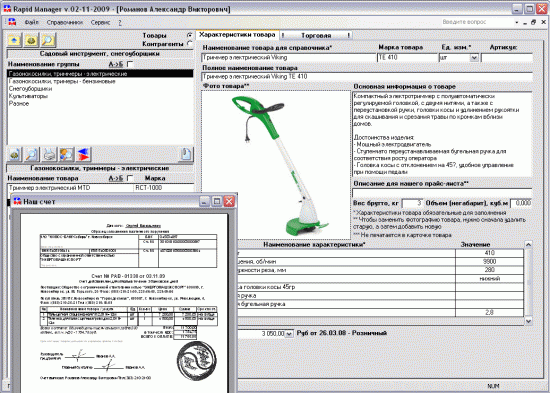The width and height of the screenshot is (550, 393).
Task: Click the value cell 280
Action: (x=489, y=270)
